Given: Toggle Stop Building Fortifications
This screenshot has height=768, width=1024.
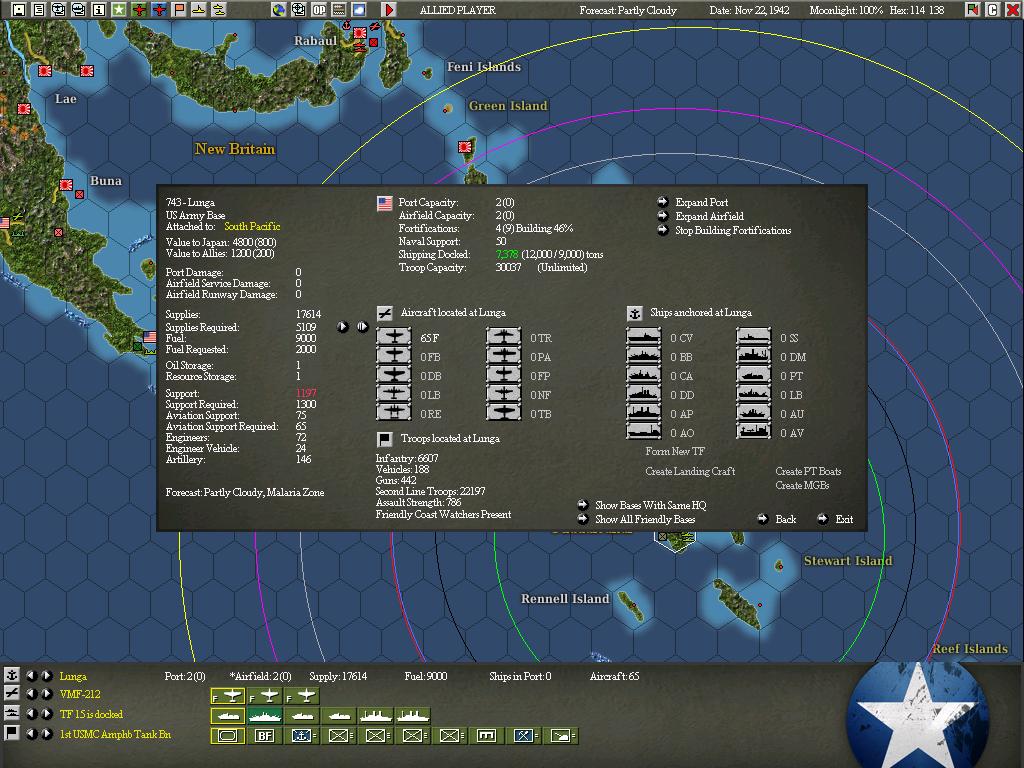Looking at the screenshot, I should [x=733, y=231].
